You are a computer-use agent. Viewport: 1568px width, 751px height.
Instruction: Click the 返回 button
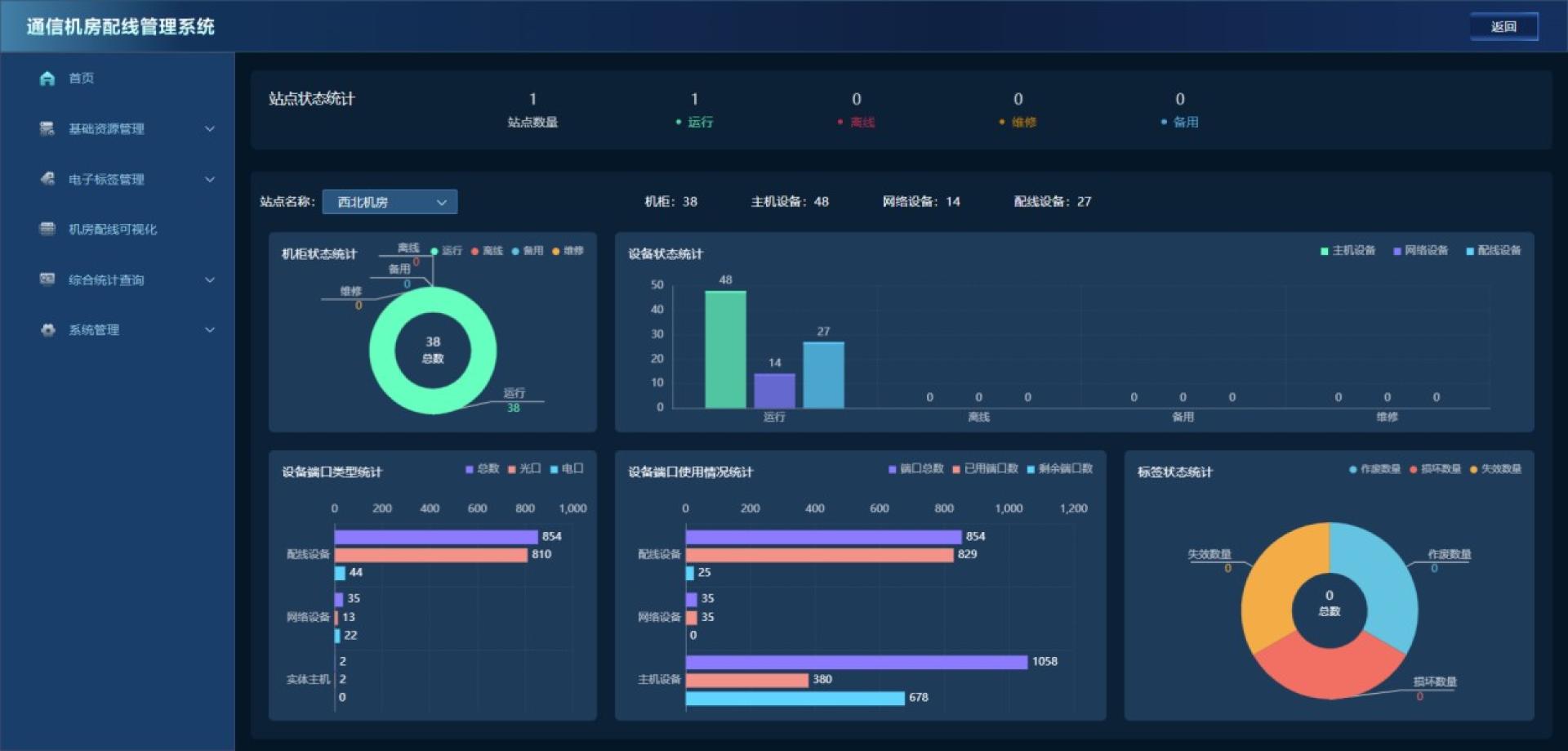pyautogui.click(x=1503, y=27)
